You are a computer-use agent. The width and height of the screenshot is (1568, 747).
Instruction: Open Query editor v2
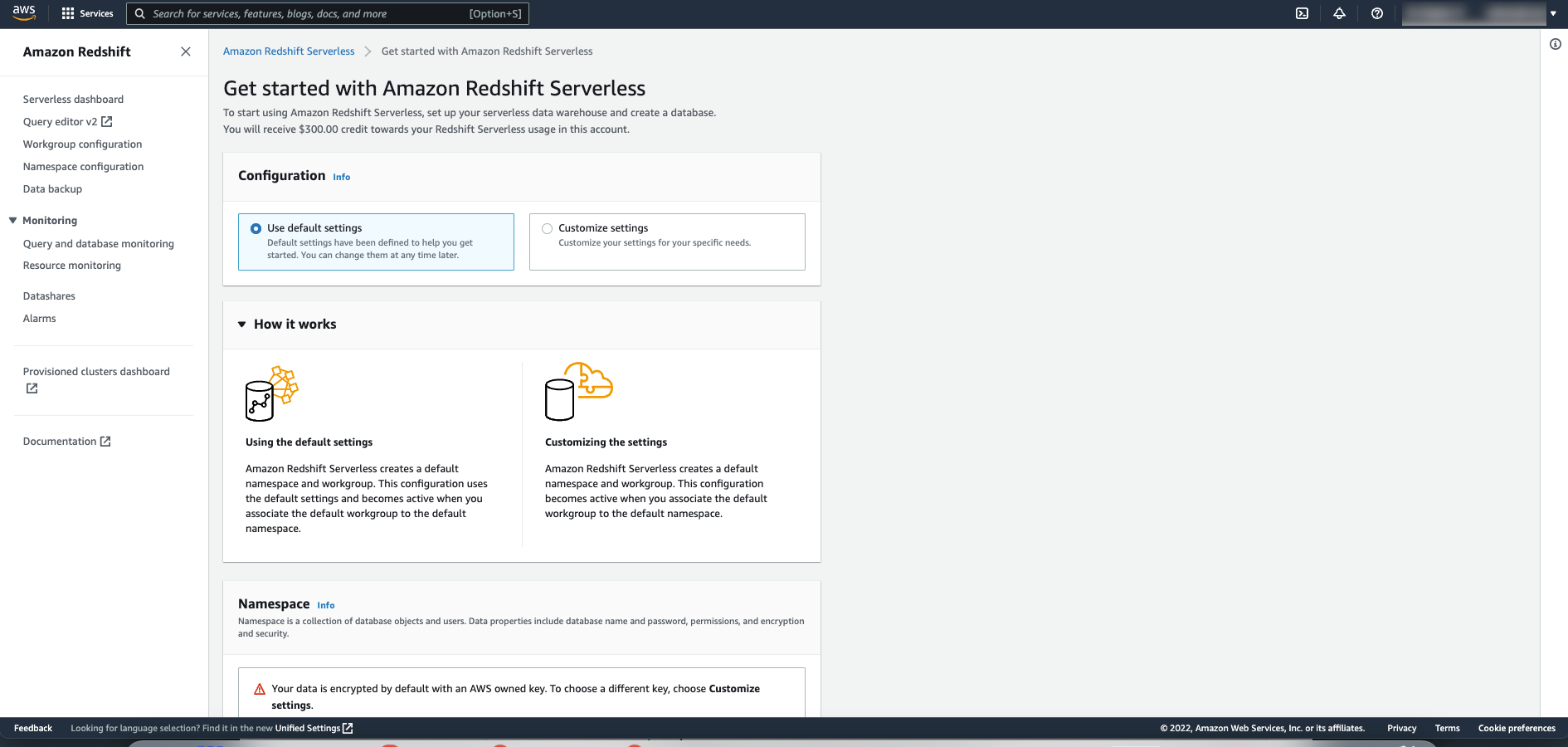point(60,121)
